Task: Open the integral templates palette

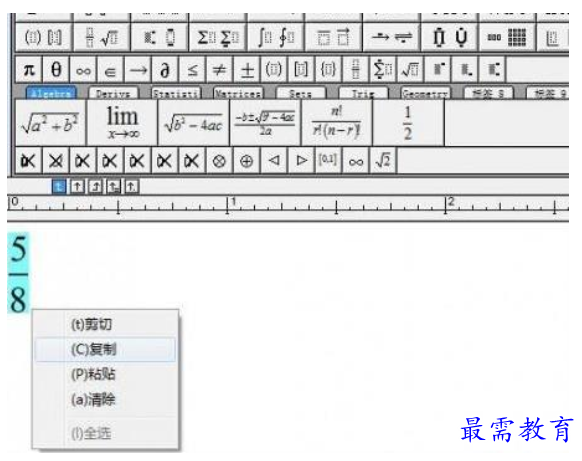Action: [276, 37]
